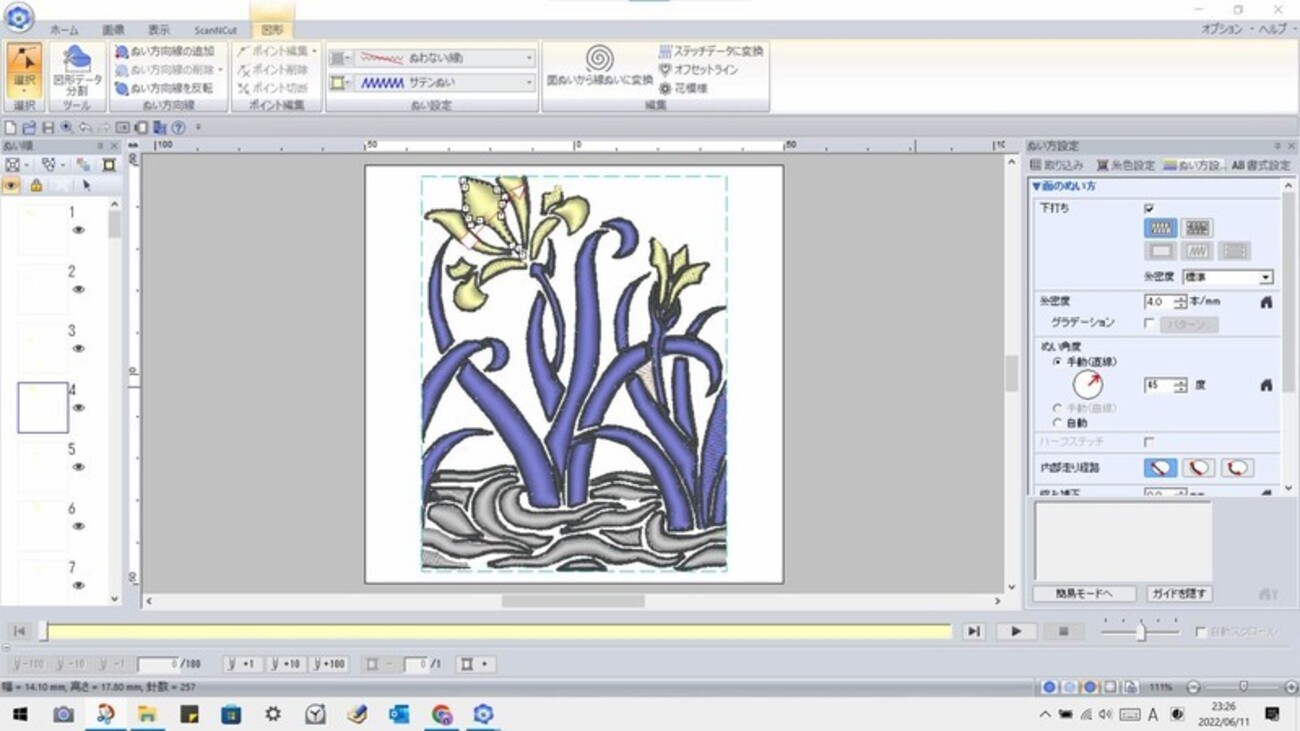Toggle visibility eye for sewing order item 5
1300x731 pixels.
78,467
